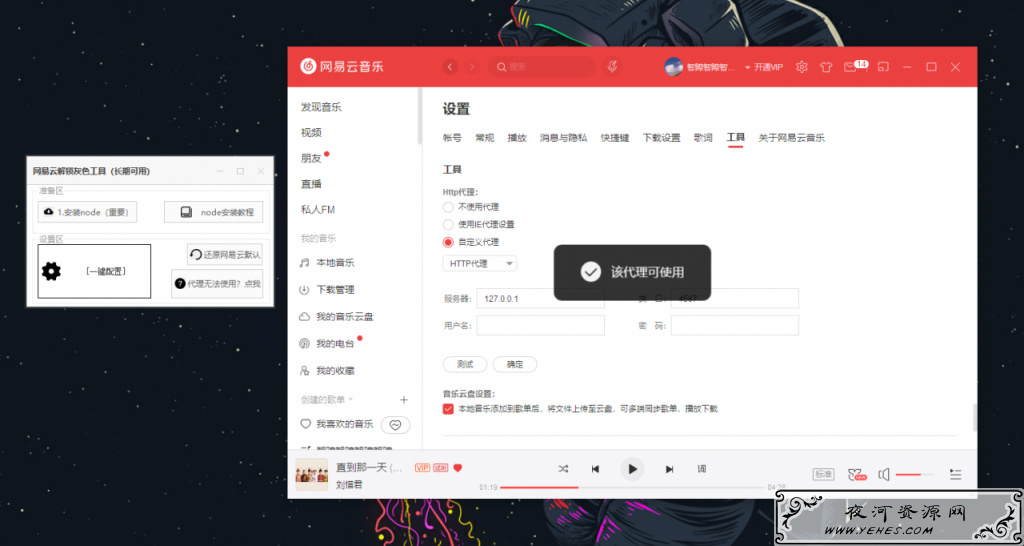Open 下载管理 download icon entry
1024x546 pixels.
point(327,289)
